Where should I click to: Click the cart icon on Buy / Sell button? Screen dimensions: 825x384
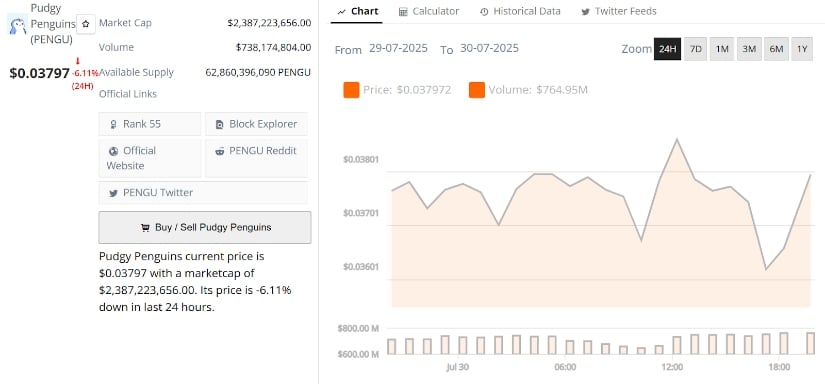[x=145, y=228]
